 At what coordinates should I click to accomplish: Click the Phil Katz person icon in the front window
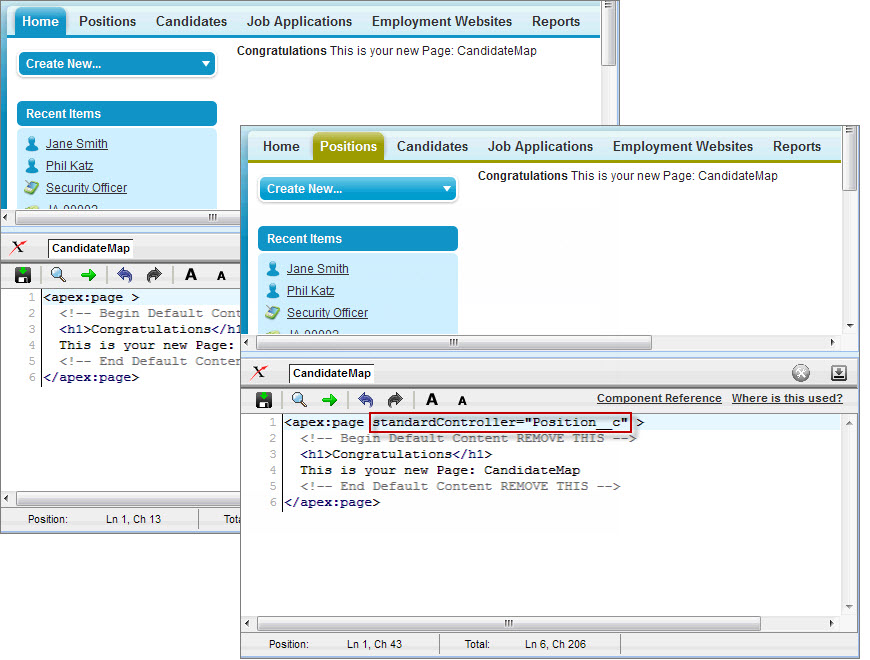point(273,291)
